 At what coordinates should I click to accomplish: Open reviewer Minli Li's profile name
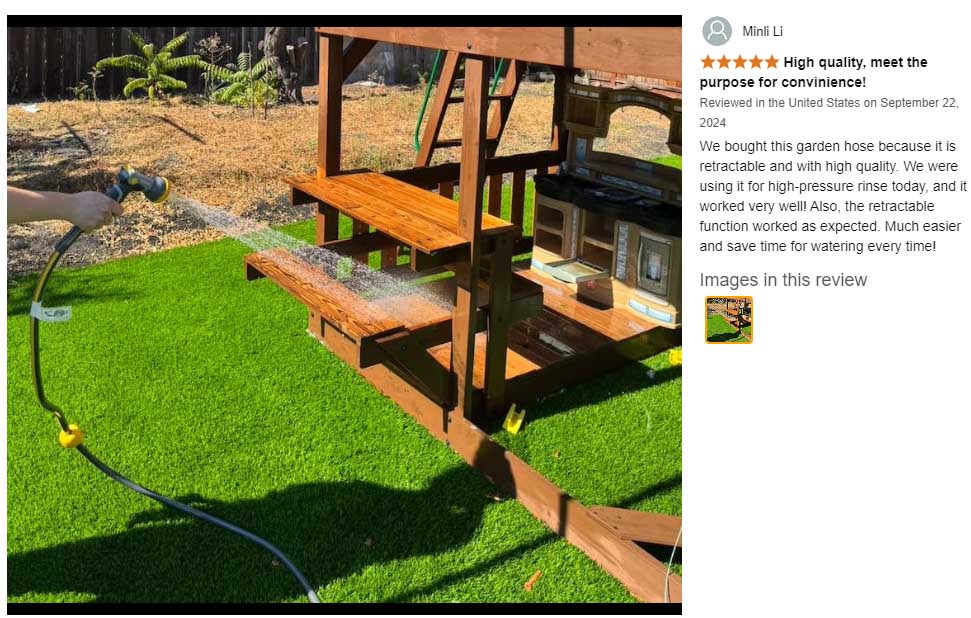pos(762,31)
